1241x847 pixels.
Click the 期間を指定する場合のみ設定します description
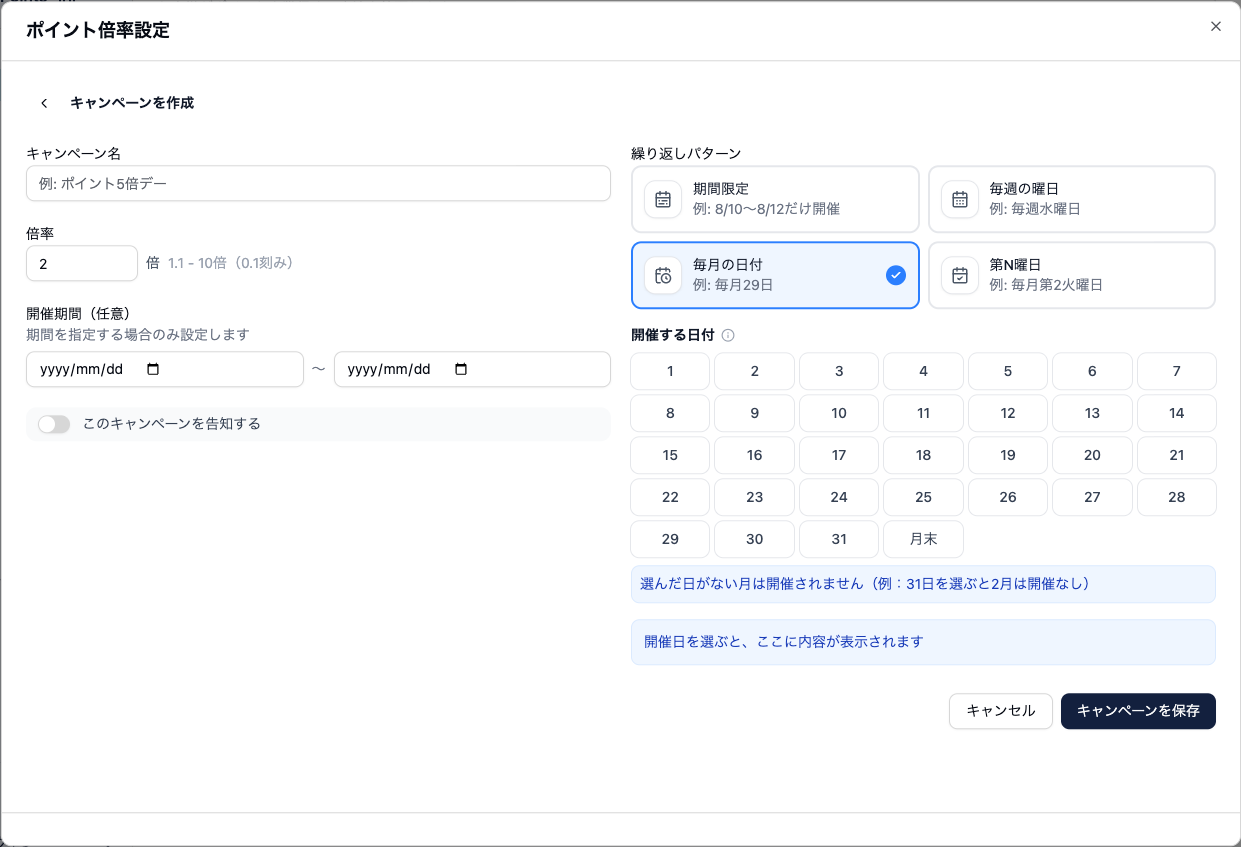pos(138,334)
